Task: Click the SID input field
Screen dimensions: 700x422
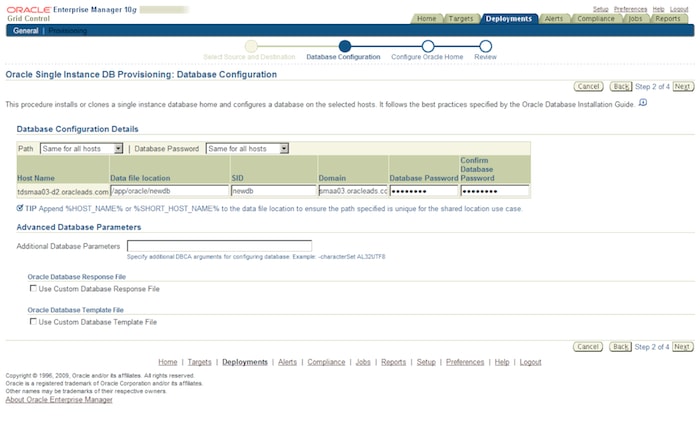Action: point(274,191)
